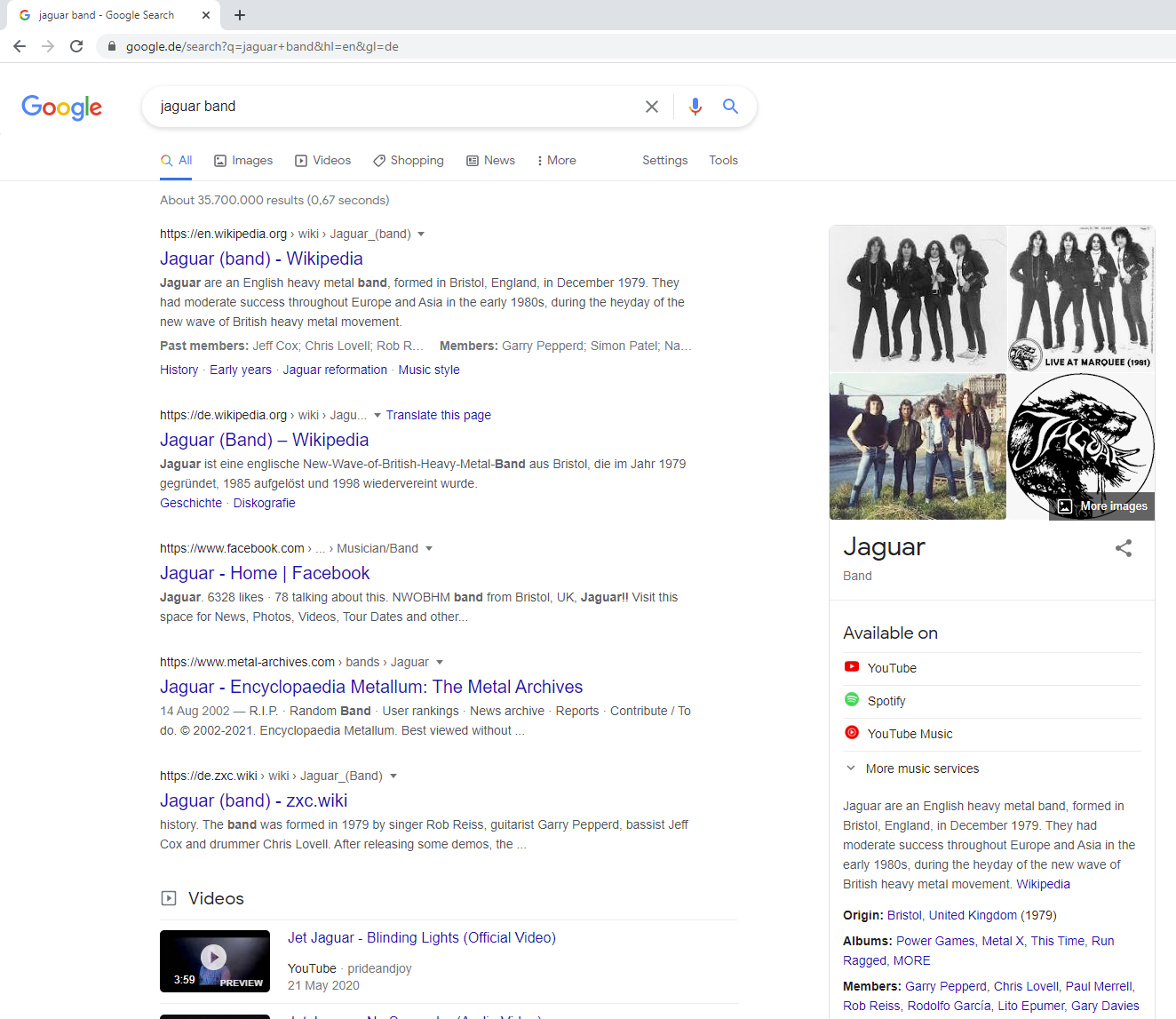The height and width of the screenshot is (1019, 1176).
Task: Switch to the Shopping tab
Action: (x=409, y=160)
